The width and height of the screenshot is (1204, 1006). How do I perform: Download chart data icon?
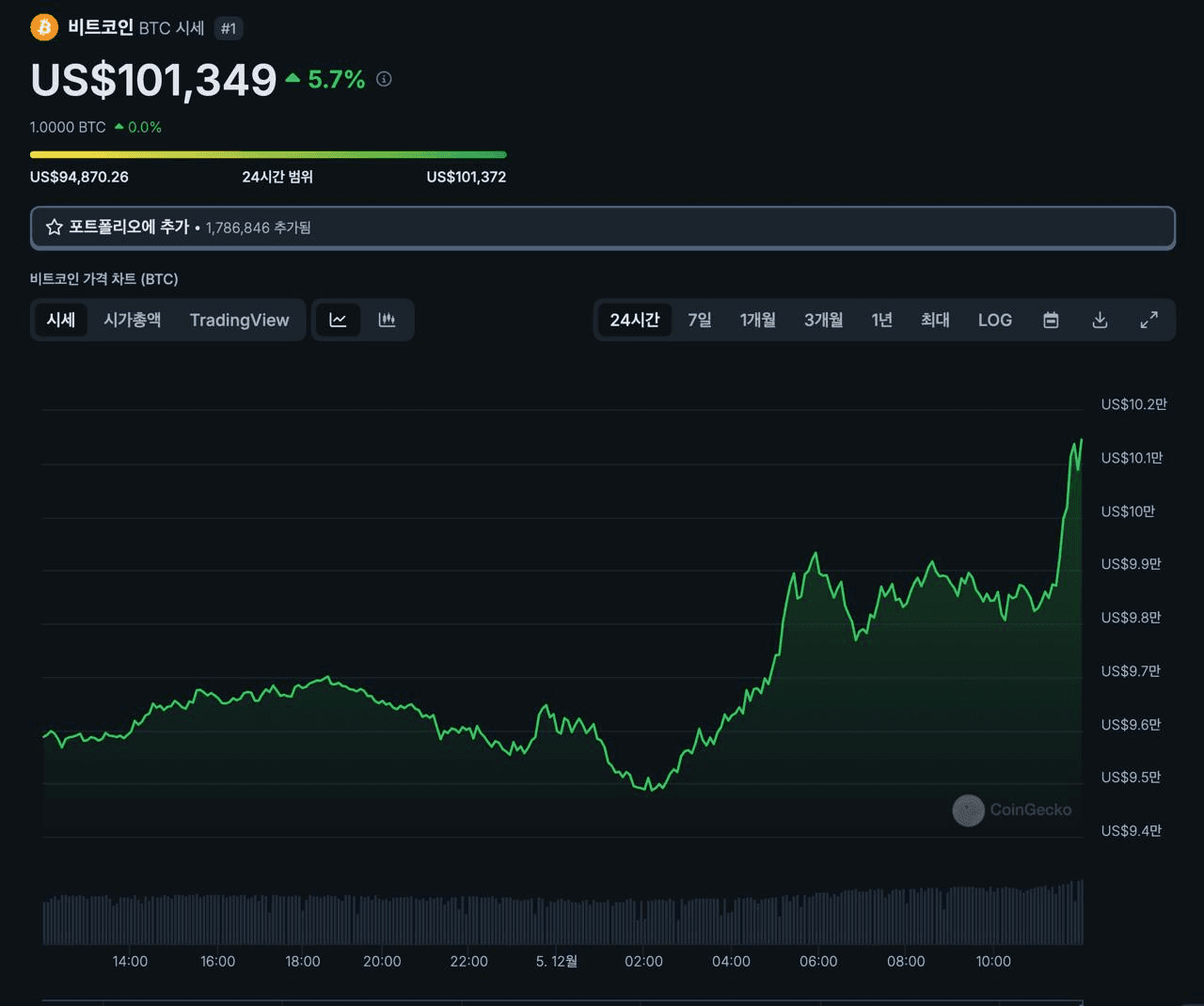pos(1100,320)
